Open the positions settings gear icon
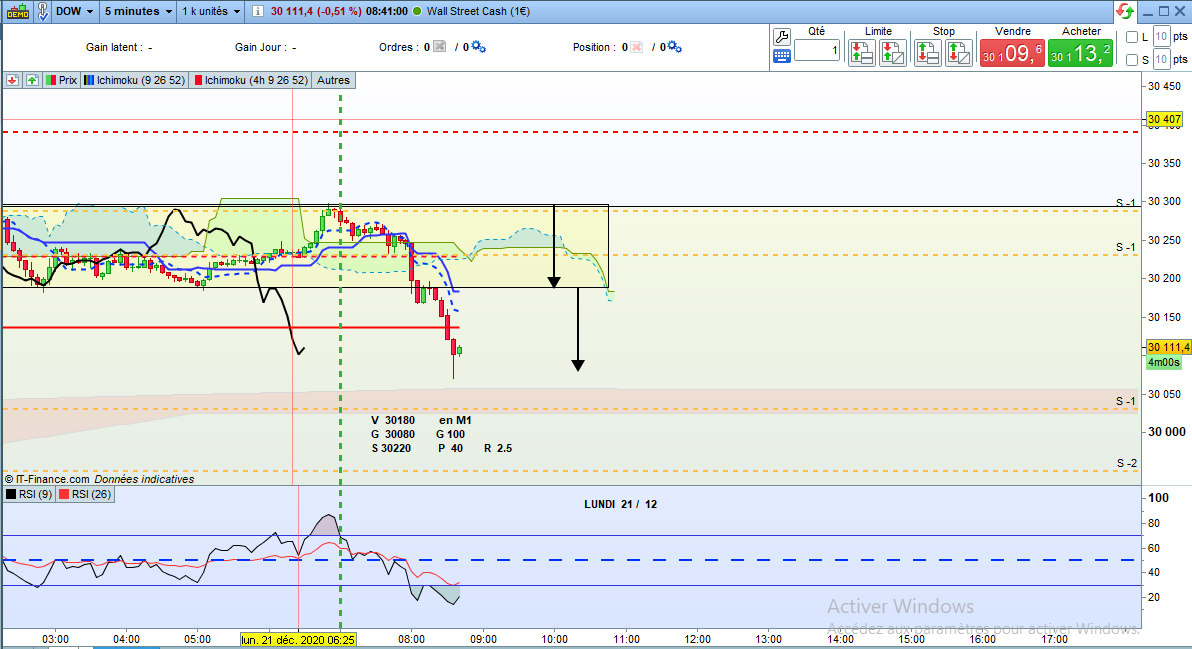Viewport: 1192px width, 649px height. (674, 47)
